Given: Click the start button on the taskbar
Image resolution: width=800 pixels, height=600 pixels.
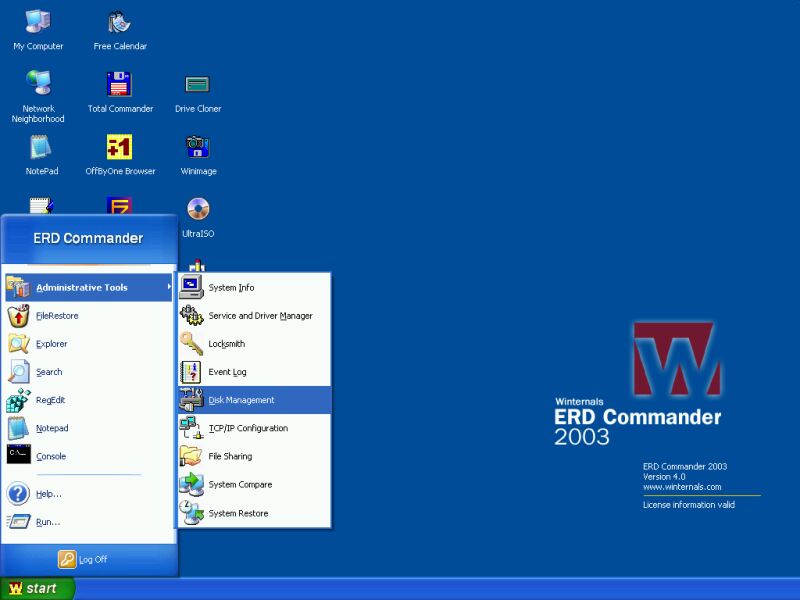Looking at the screenshot, I should 37,588.
